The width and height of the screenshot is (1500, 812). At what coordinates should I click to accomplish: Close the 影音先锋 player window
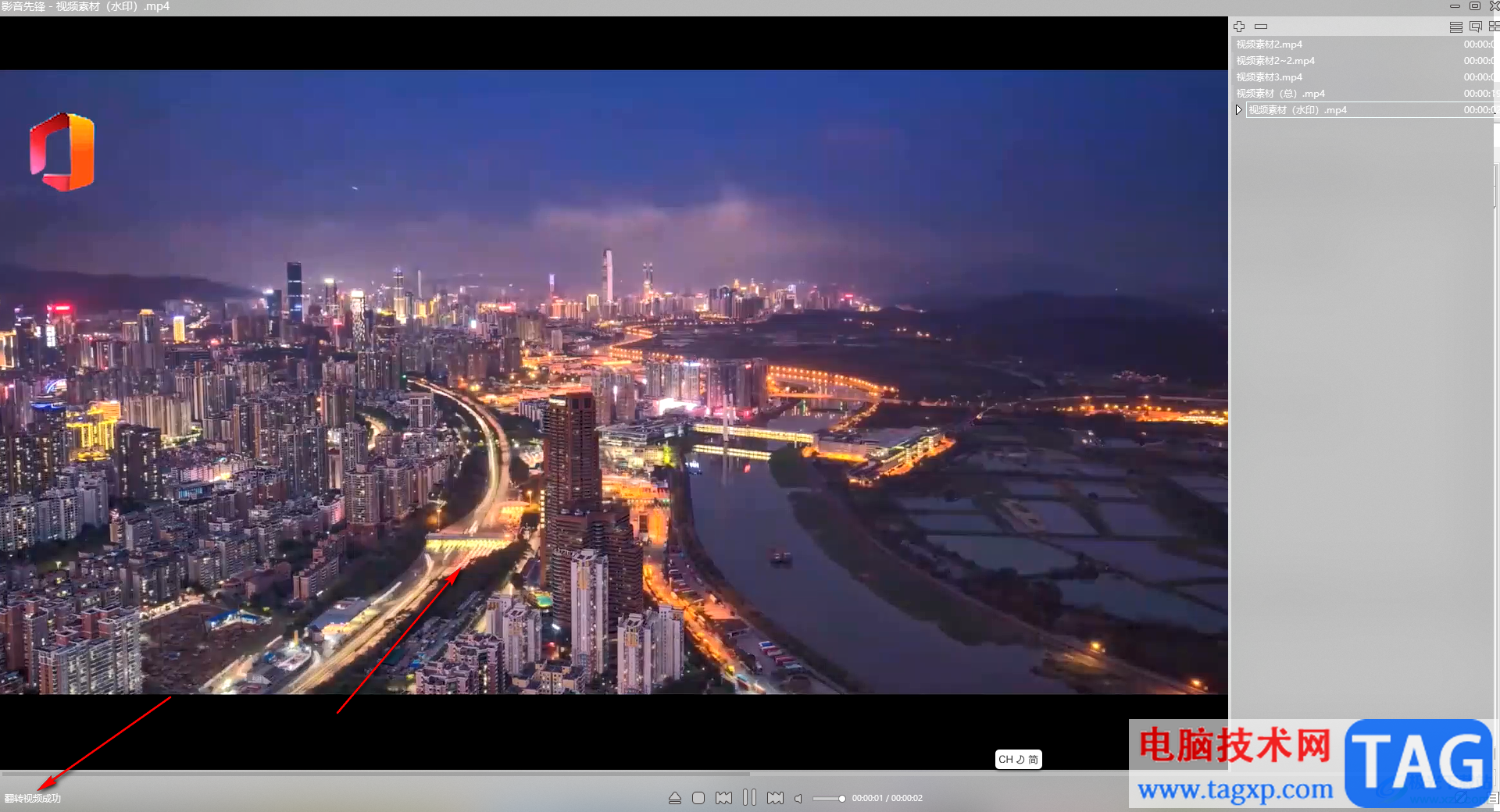1494,6
